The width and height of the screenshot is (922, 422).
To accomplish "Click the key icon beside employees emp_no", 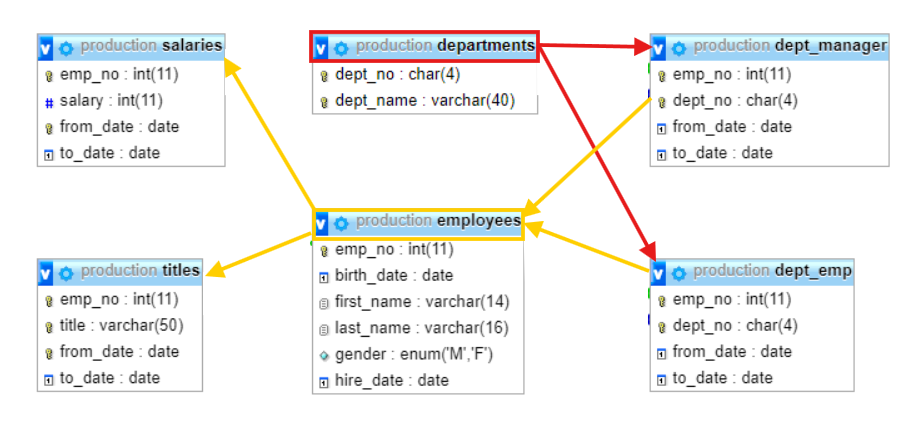I will (x=324, y=251).
